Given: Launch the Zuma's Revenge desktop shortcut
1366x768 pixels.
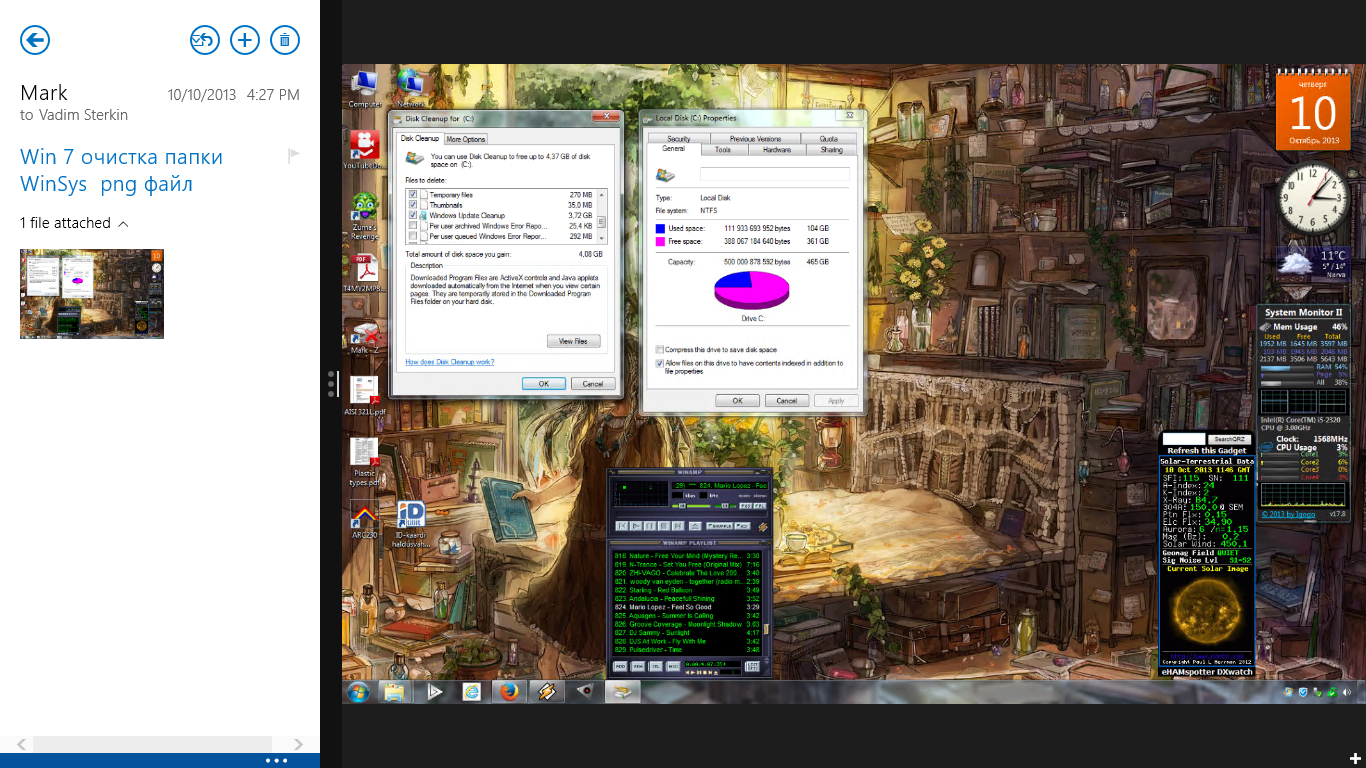Looking at the screenshot, I should pyautogui.click(x=364, y=213).
